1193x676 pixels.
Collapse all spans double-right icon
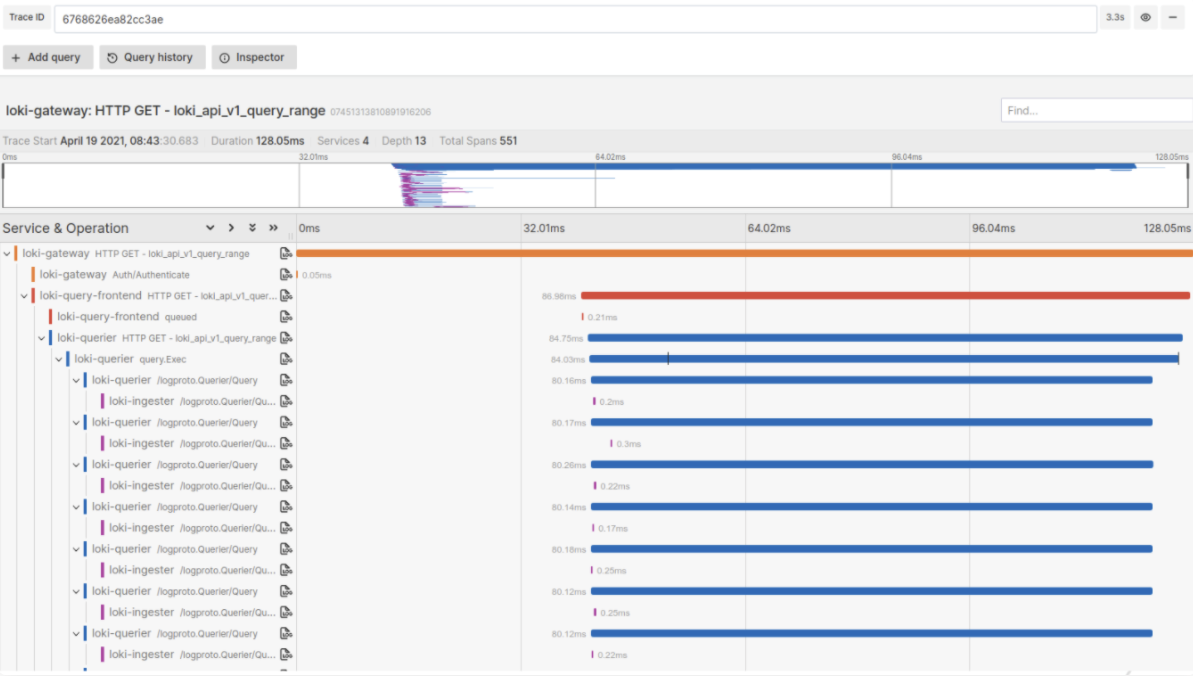(x=274, y=228)
